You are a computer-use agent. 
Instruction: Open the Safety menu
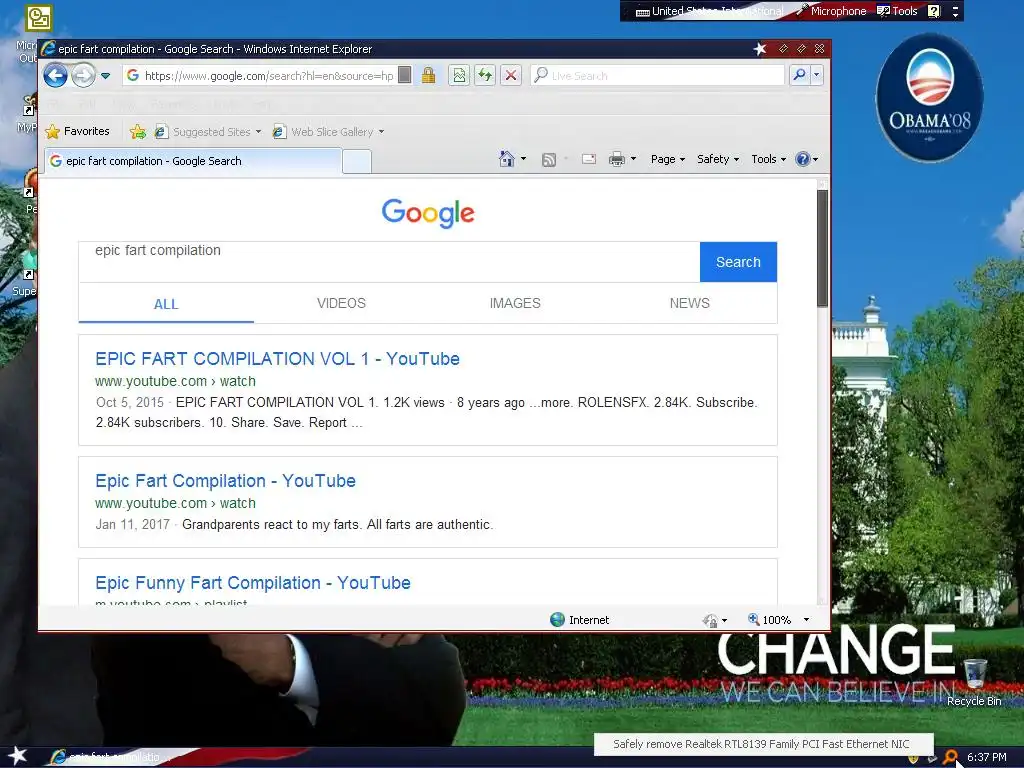point(718,159)
